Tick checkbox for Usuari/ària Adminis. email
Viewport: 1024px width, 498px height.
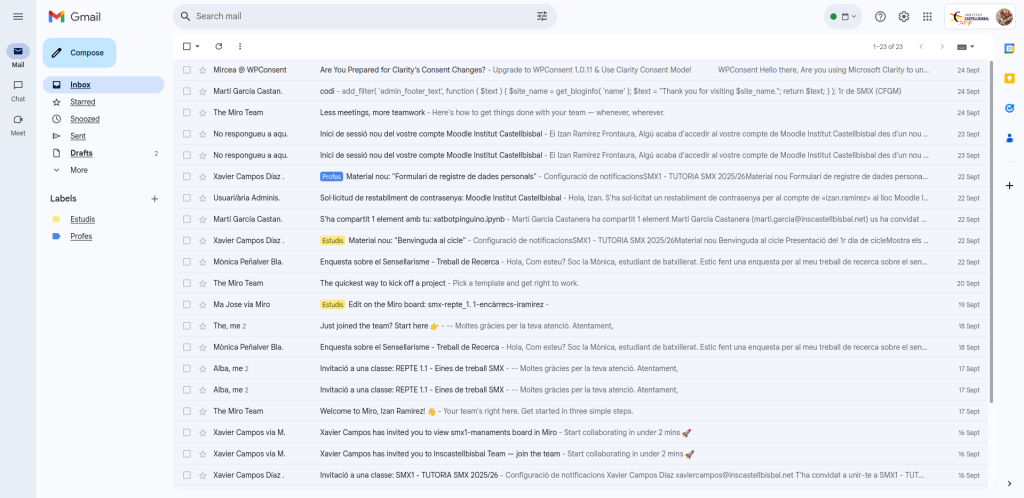click(186, 198)
